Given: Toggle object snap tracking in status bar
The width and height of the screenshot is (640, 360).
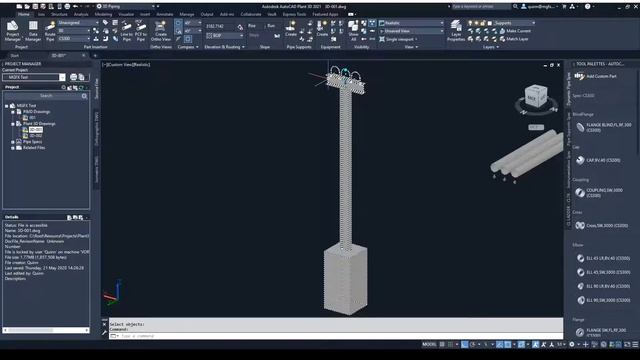Looking at the screenshot, I should [500, 344].
